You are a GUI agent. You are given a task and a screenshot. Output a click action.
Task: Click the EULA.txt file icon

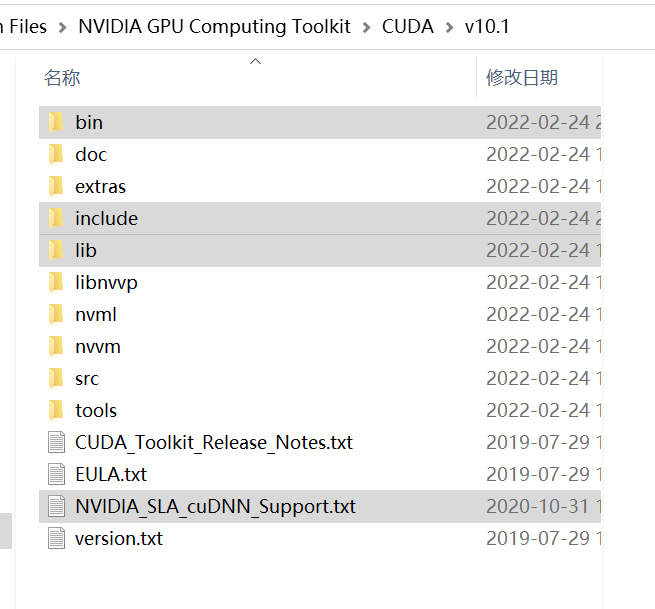point(57,475)
